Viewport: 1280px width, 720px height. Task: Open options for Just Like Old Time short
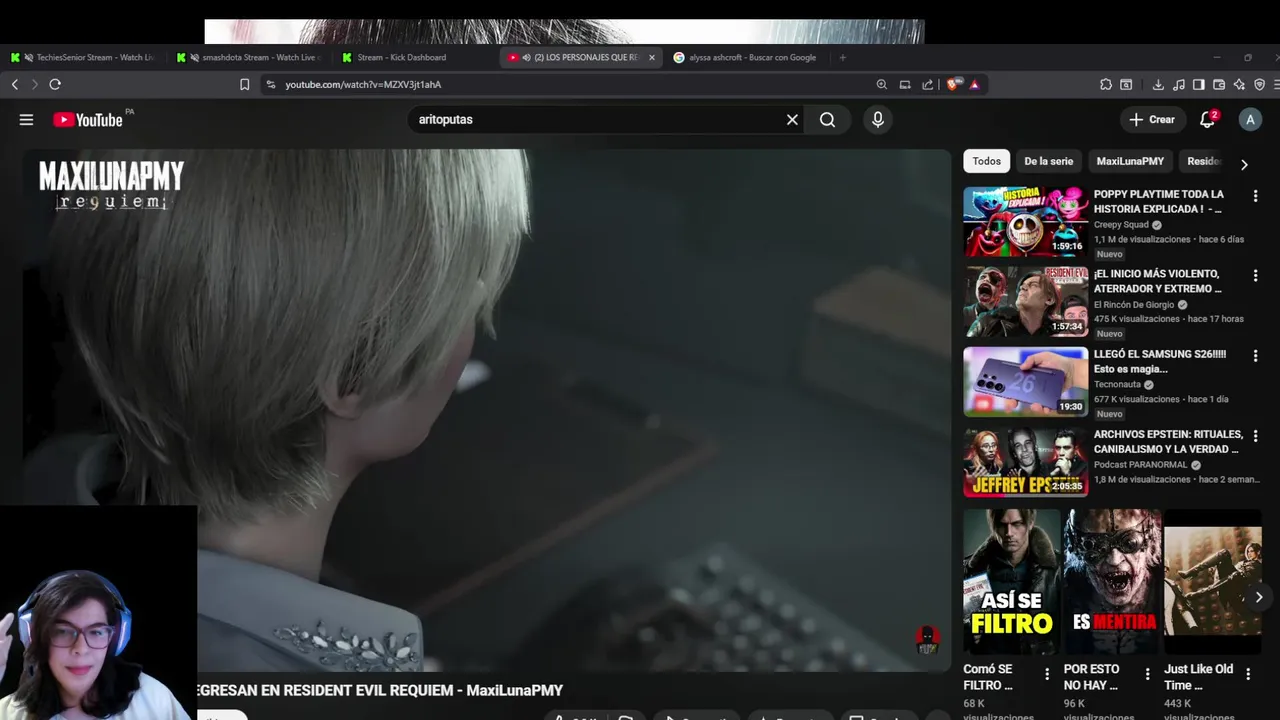[x=1247, y=674]
